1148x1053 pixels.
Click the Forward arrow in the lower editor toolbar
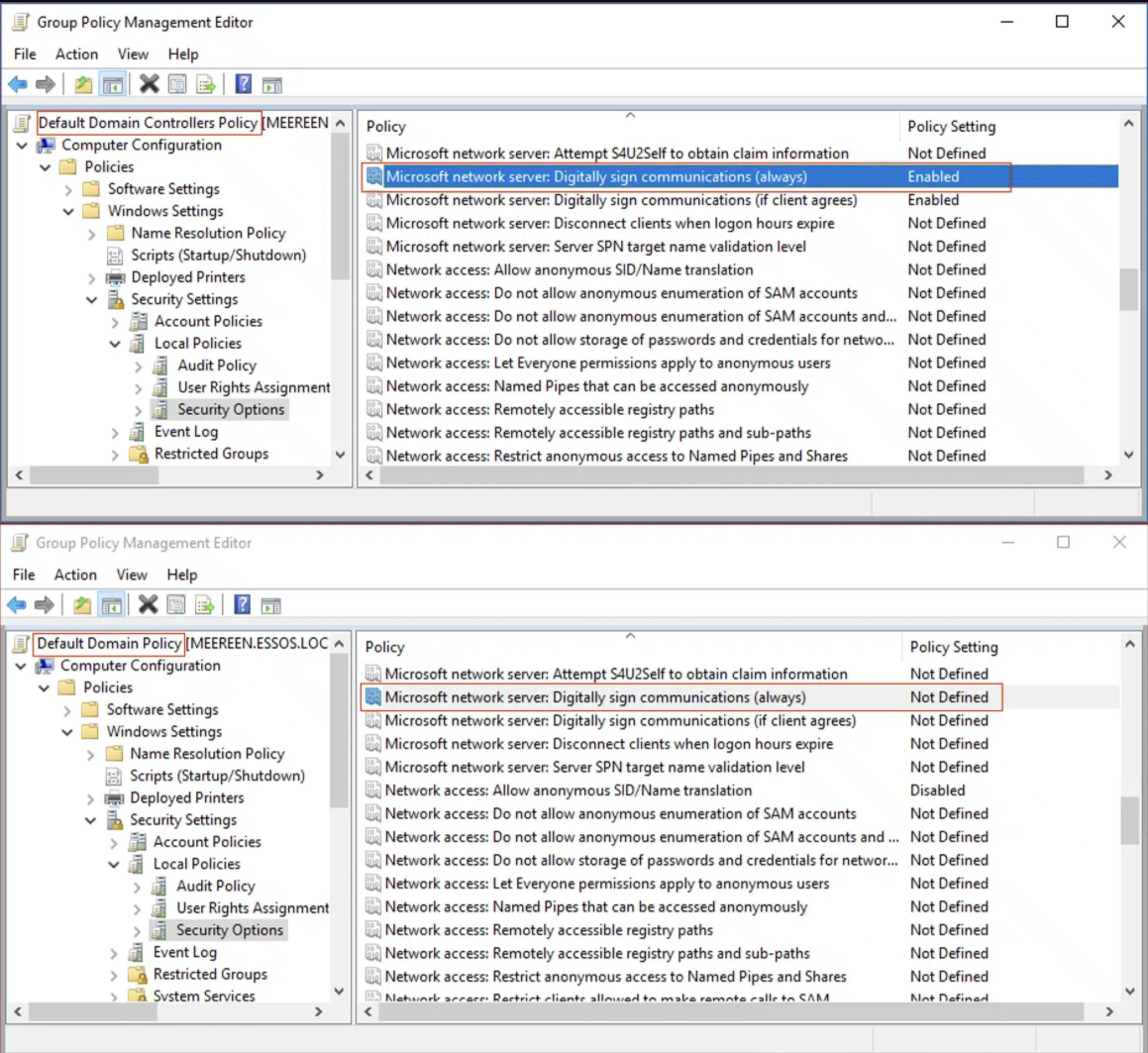[45, 605]
